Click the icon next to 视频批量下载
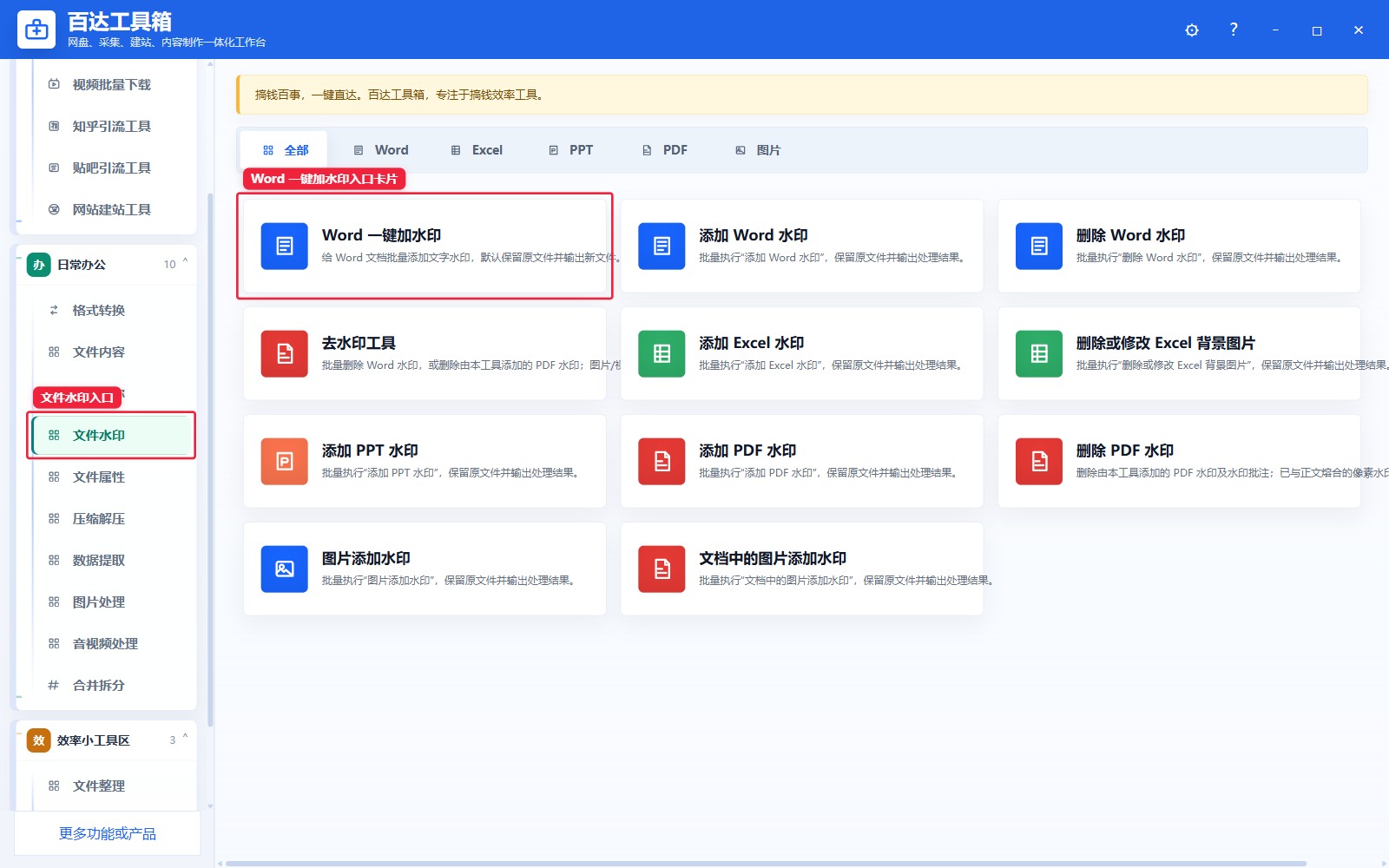 54,84
